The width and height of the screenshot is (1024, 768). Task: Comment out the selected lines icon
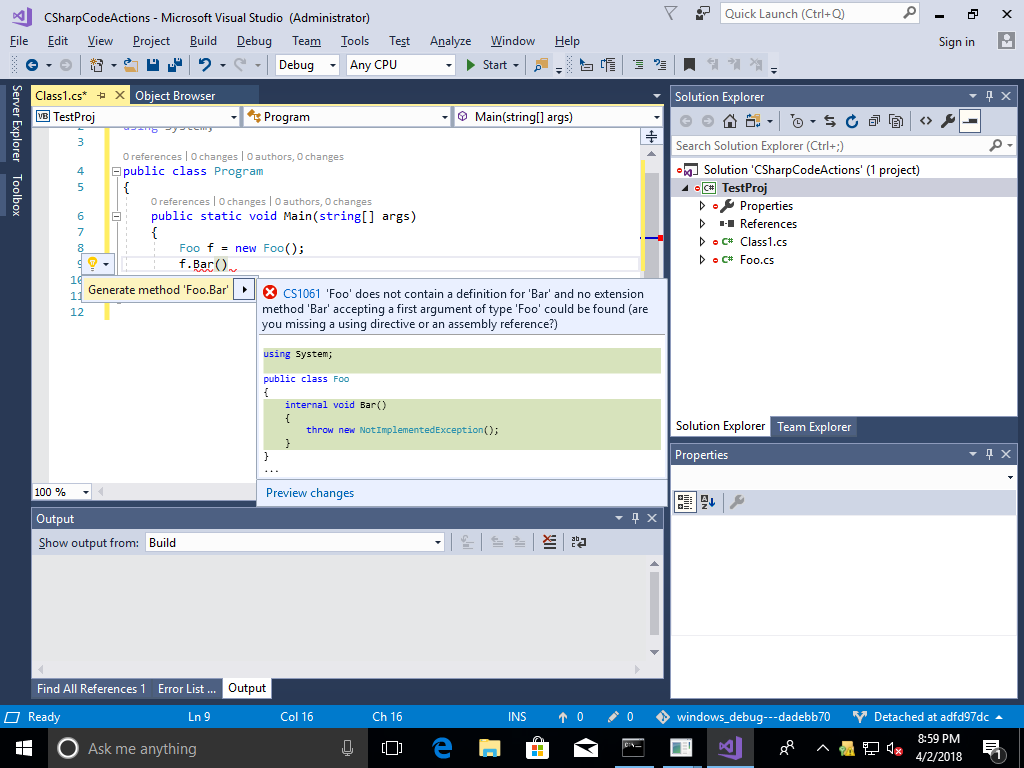638,65
